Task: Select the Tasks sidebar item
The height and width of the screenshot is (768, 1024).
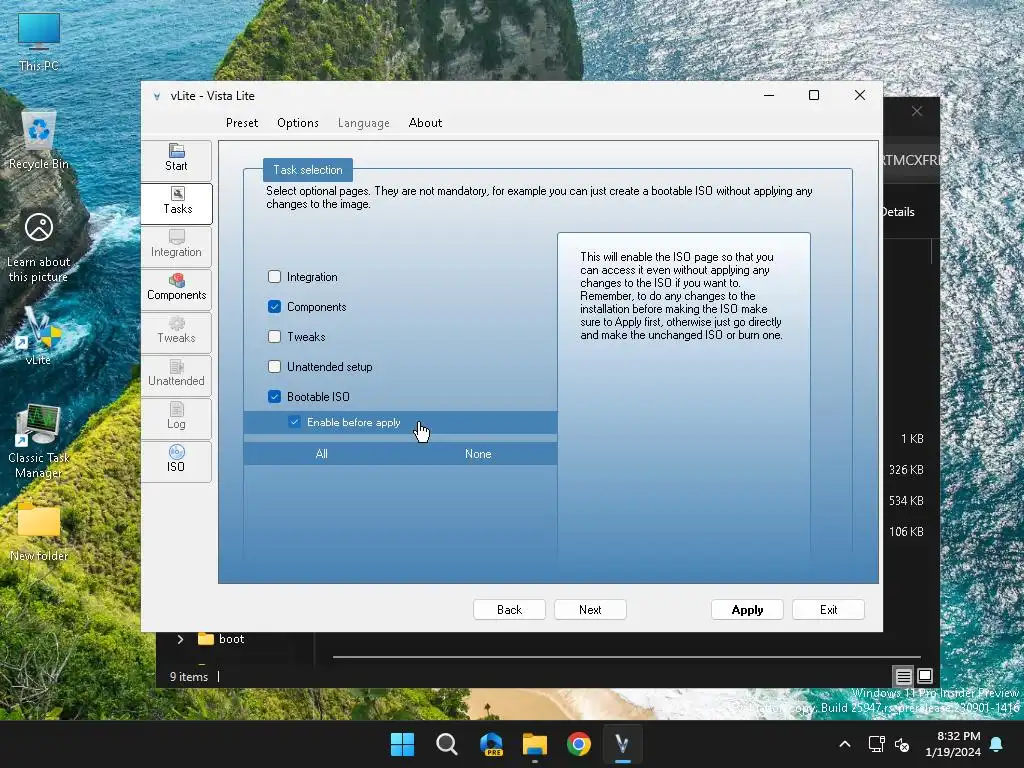Action: point(176,202)
